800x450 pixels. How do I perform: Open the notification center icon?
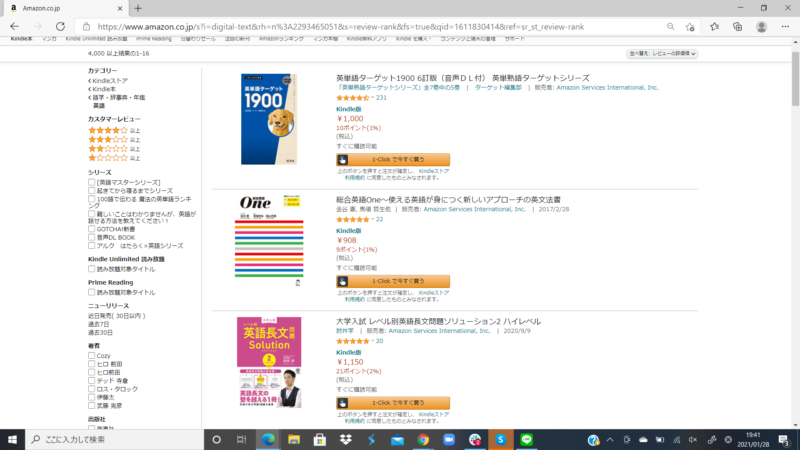pyautogui.click(x=784, y=439)
